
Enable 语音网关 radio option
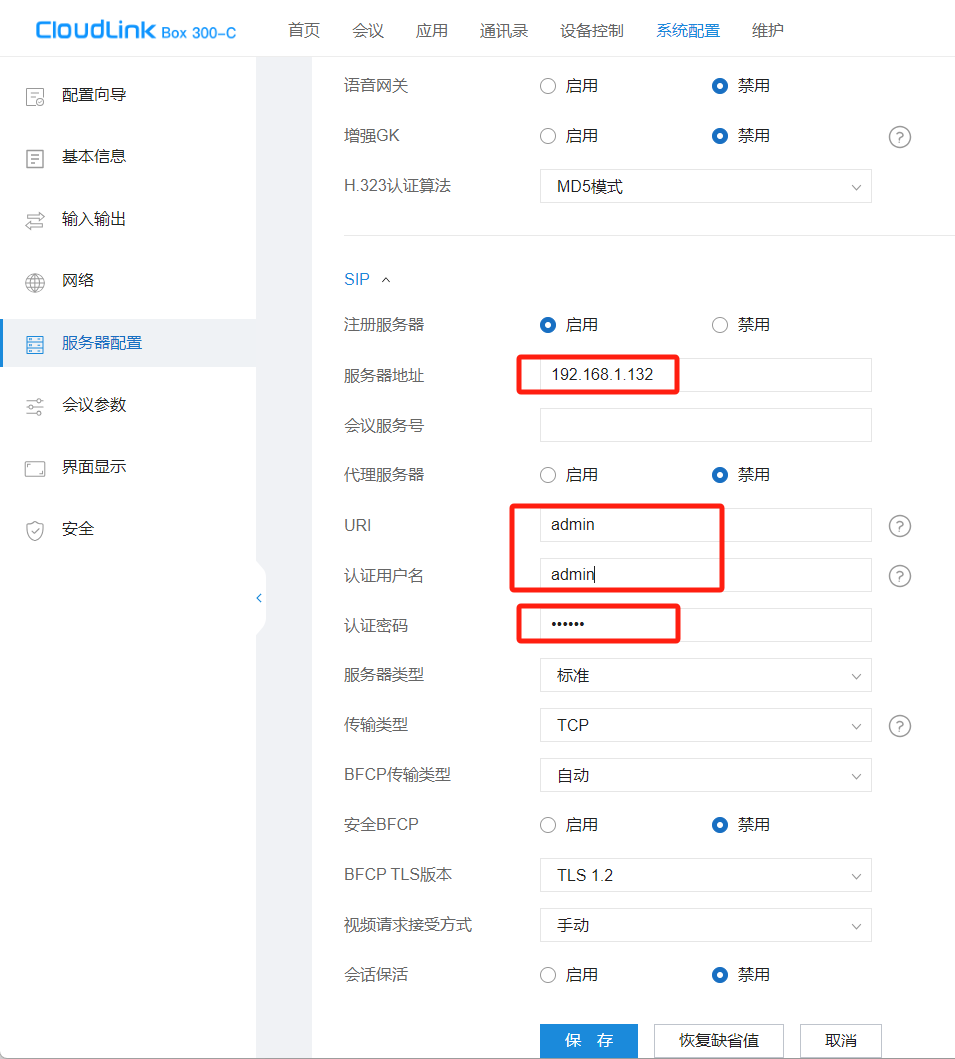[x=548, y=86]
